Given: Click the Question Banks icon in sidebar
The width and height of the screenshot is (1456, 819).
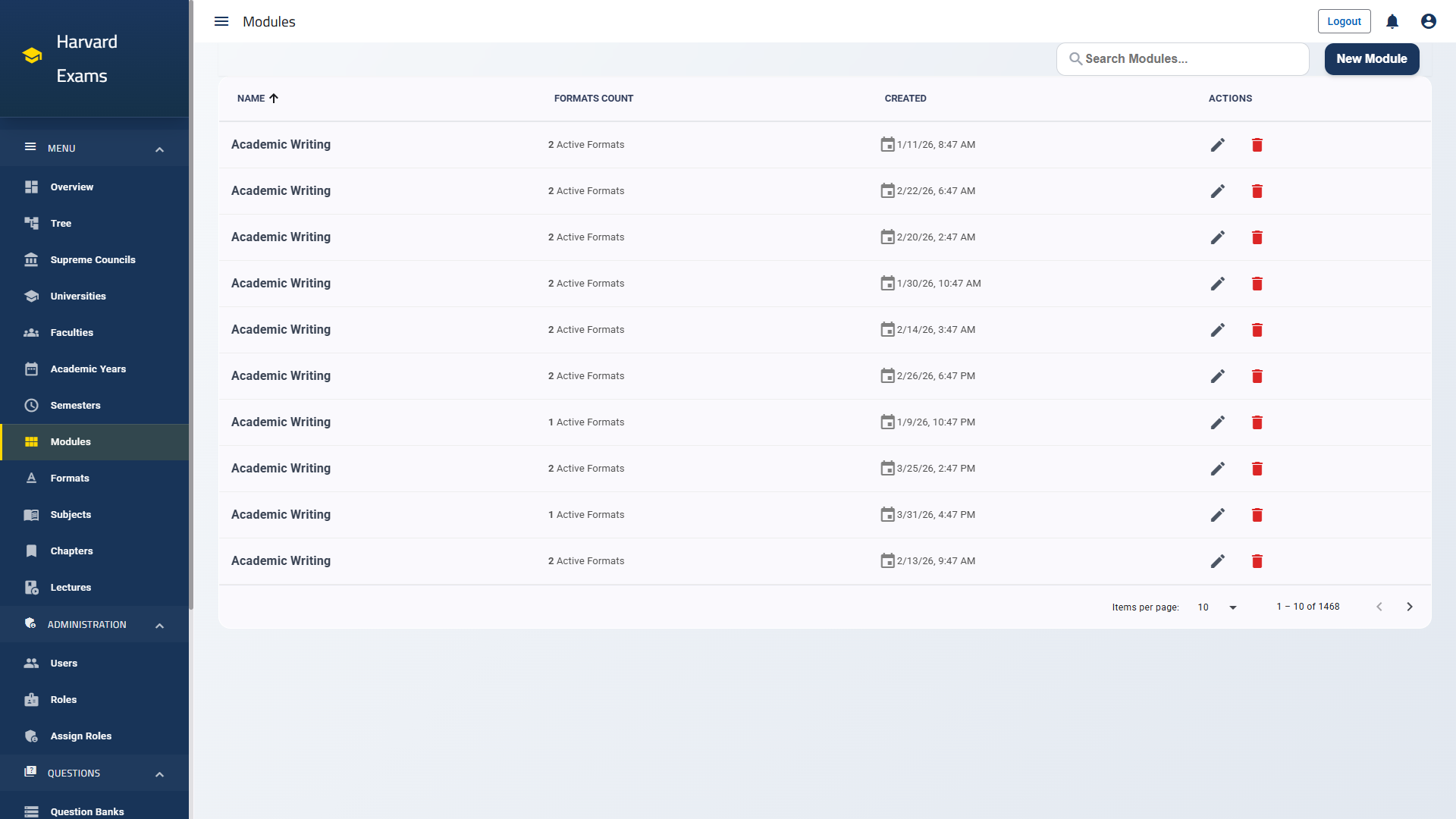Looking at the screenshot, I should [31, 810].
